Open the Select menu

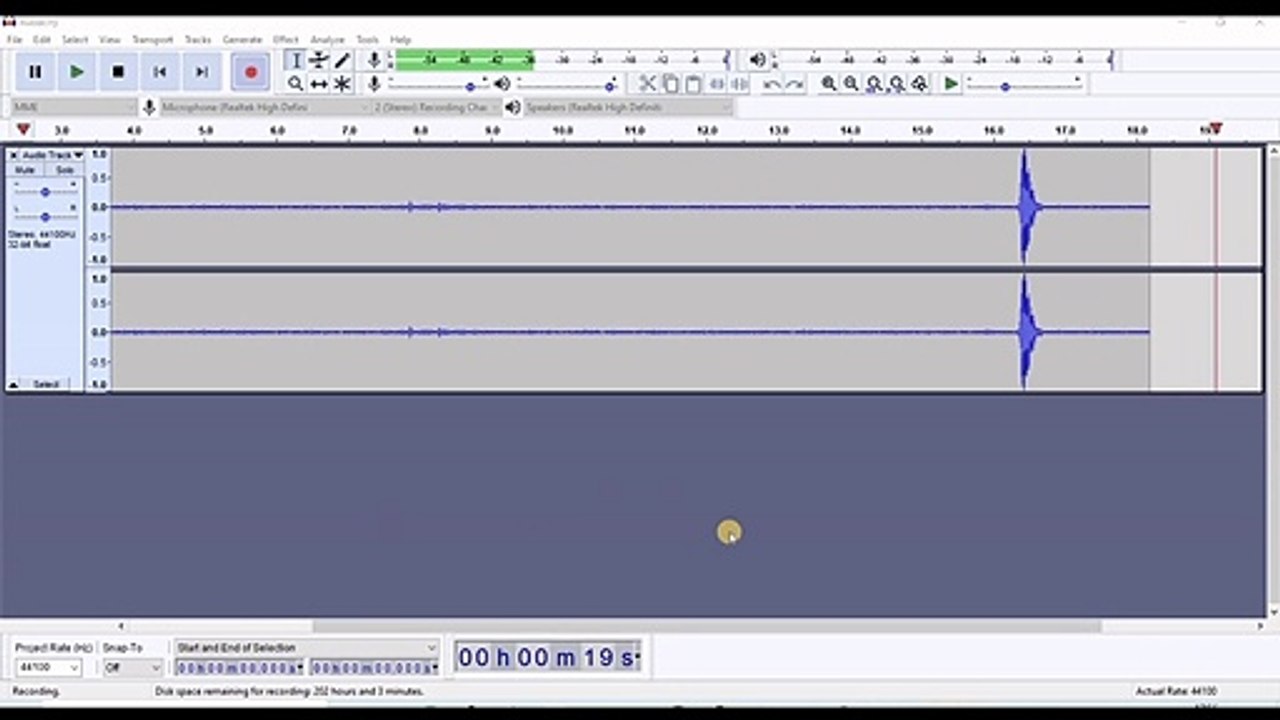(75, 39)
